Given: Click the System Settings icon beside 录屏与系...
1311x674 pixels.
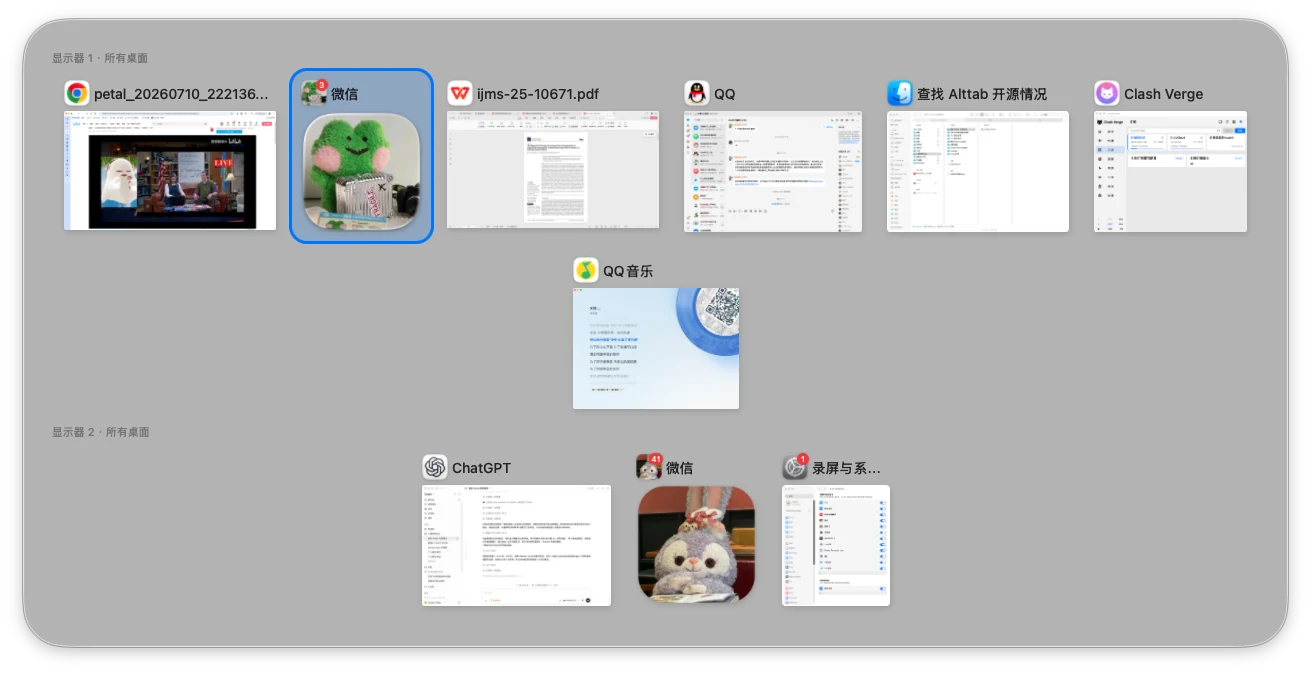Looking at the screenshot, I should click(795, 468).
